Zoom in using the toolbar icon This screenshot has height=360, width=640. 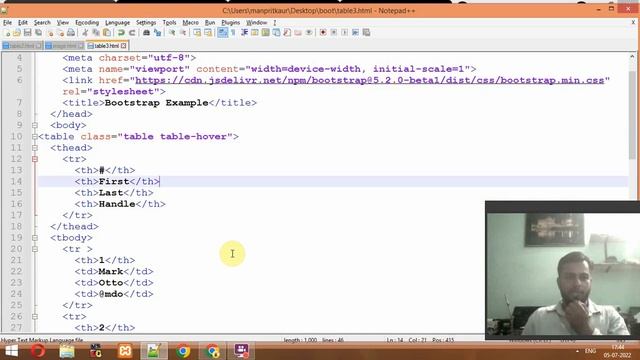point(172,33)
